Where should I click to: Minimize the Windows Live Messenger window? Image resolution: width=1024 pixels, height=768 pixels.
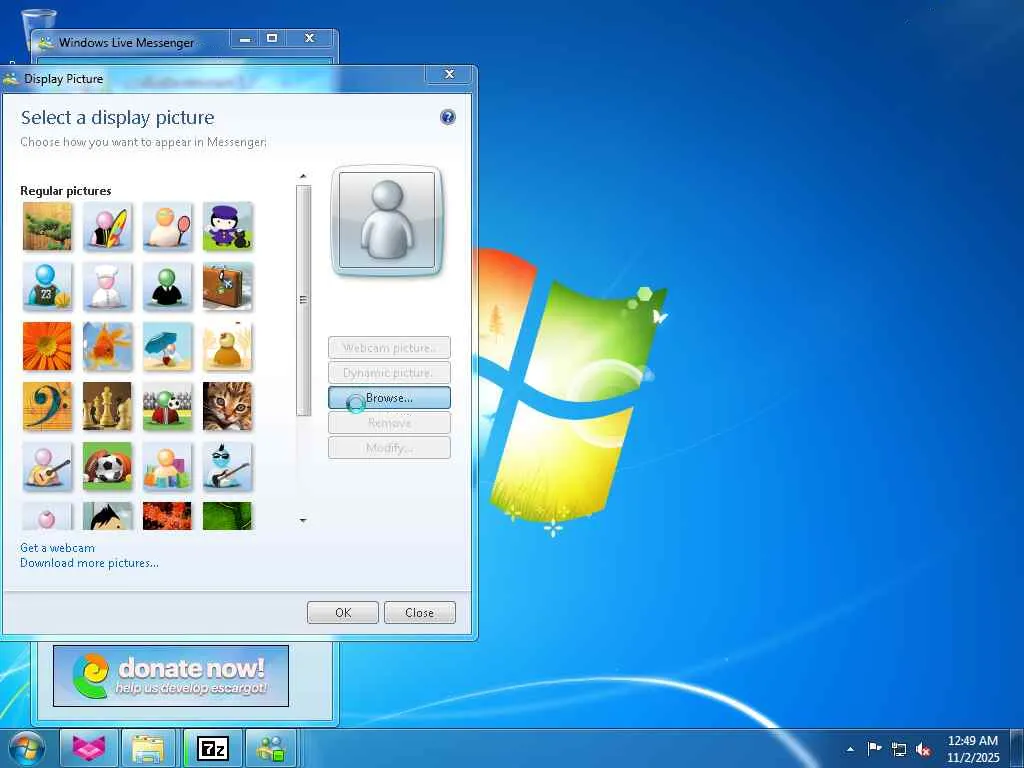tap(245, 39)
